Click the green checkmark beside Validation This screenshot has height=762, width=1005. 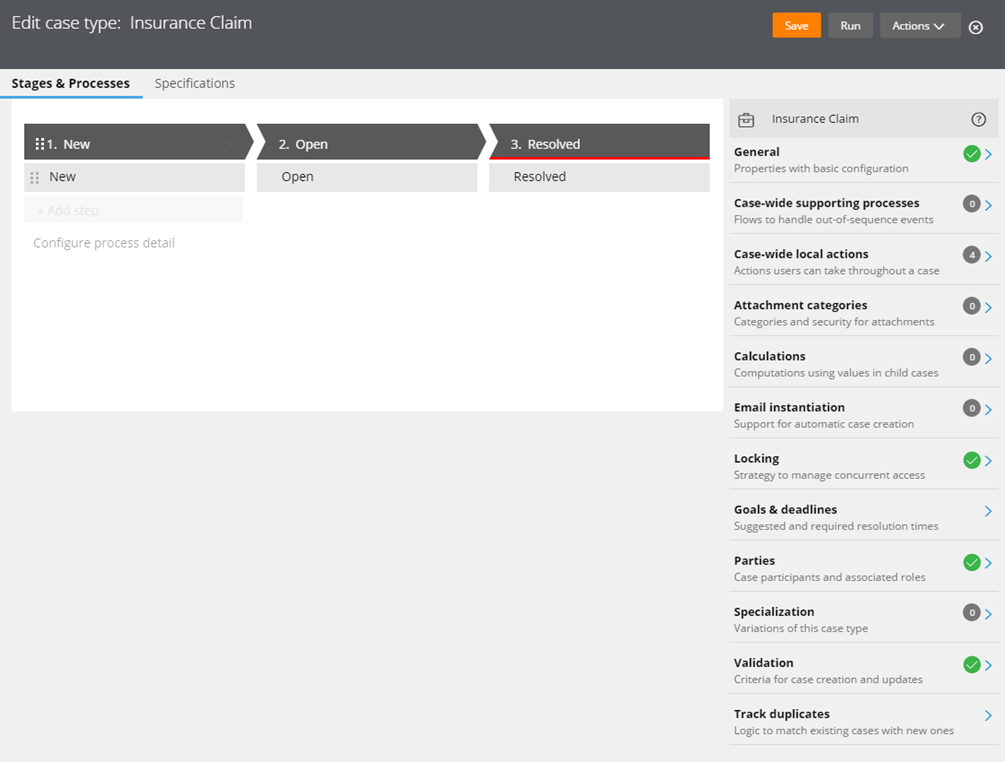[x=971, y=665]
